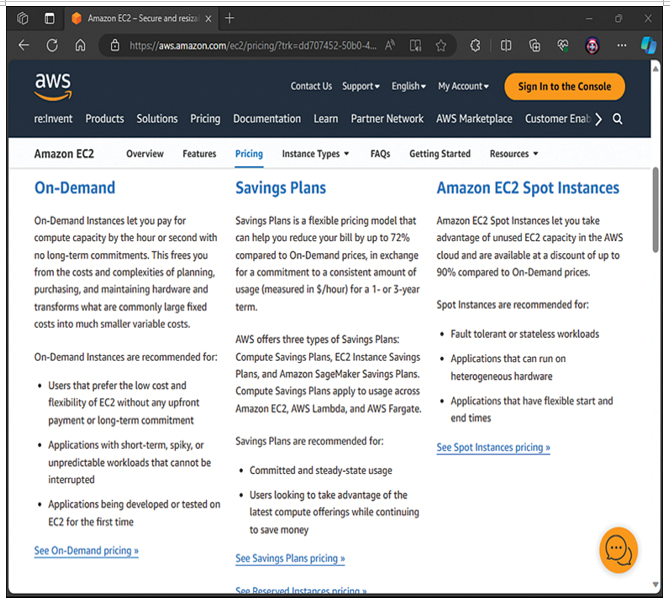Click the page vertical scrollbar thumb
This screenshot has height=602, width=670.
655,209
